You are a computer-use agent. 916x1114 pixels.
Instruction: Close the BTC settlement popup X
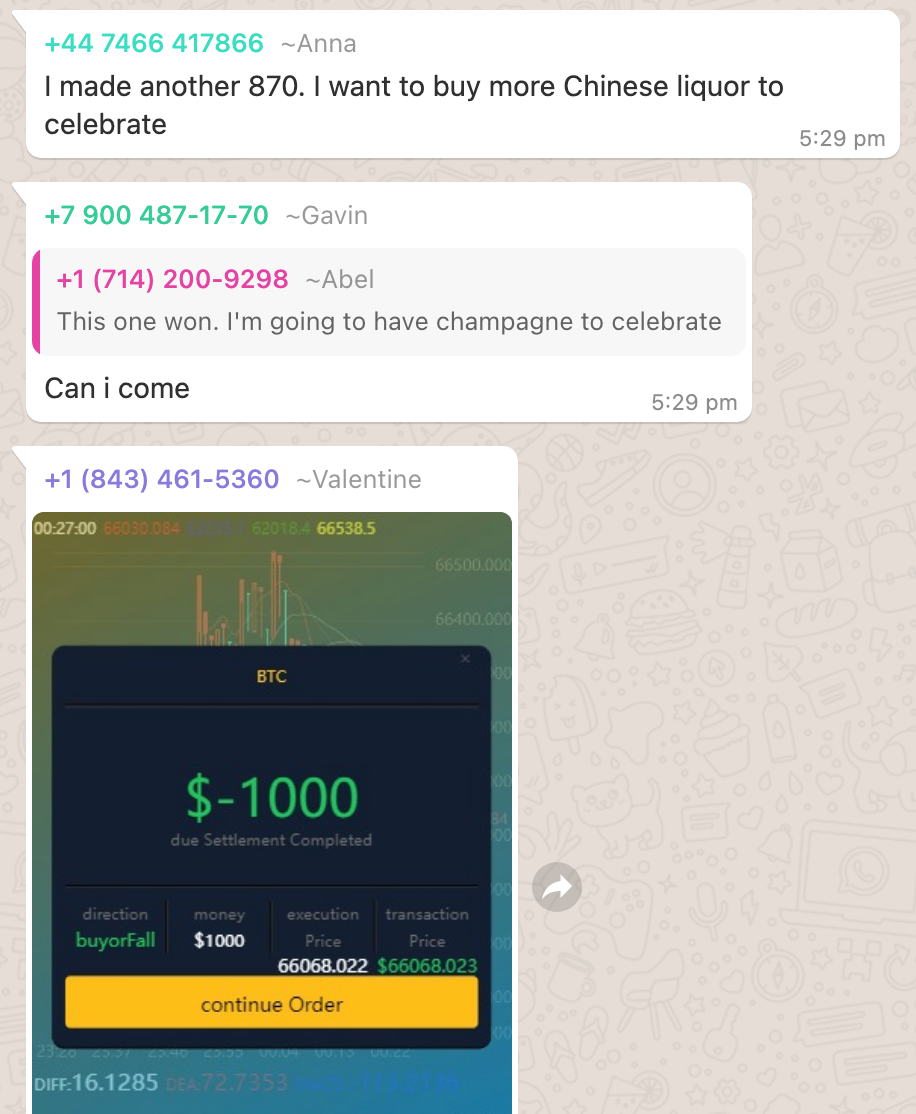click(x=465, y=659)
